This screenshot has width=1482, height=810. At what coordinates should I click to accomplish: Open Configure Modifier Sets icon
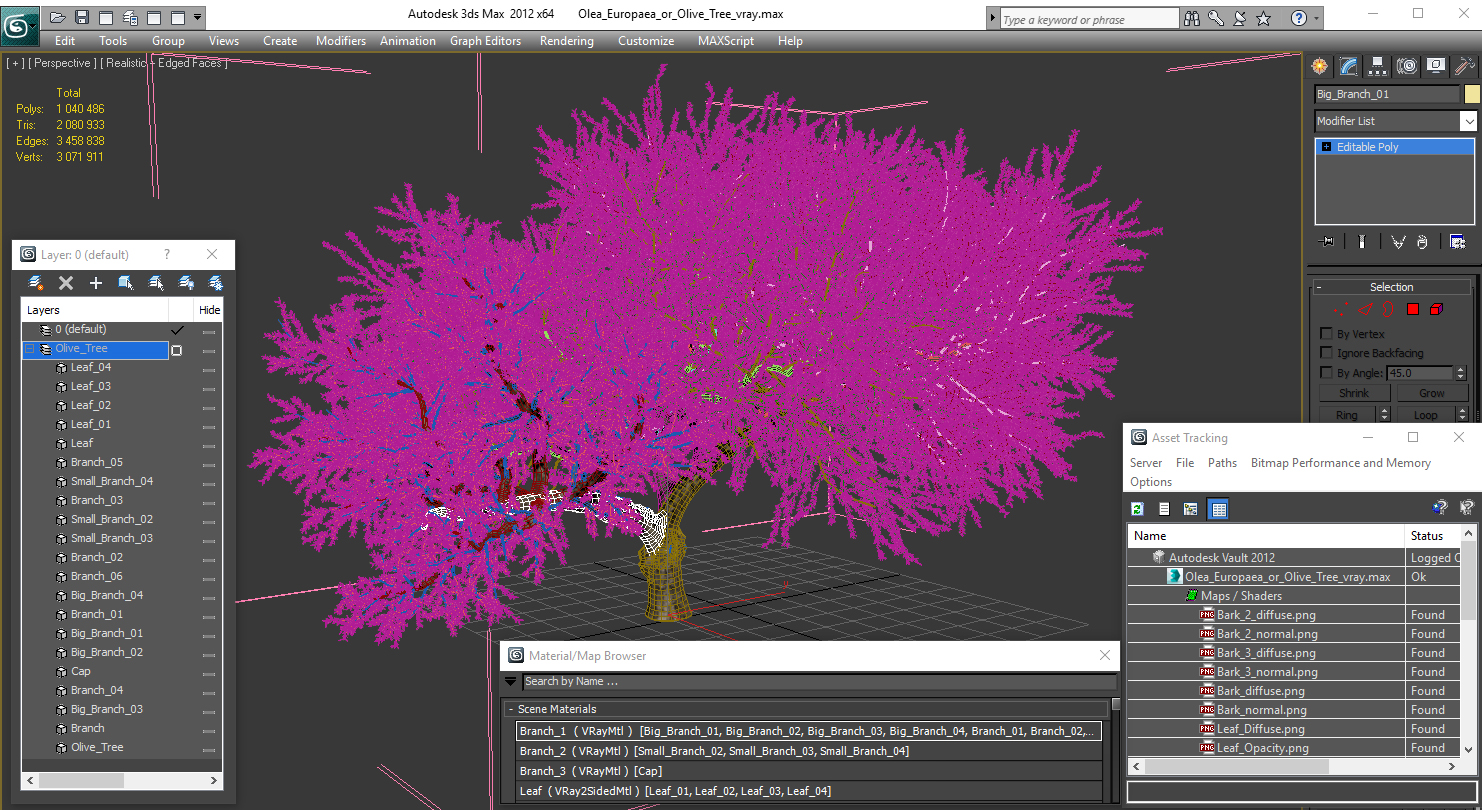click(x=1457, y=242)
